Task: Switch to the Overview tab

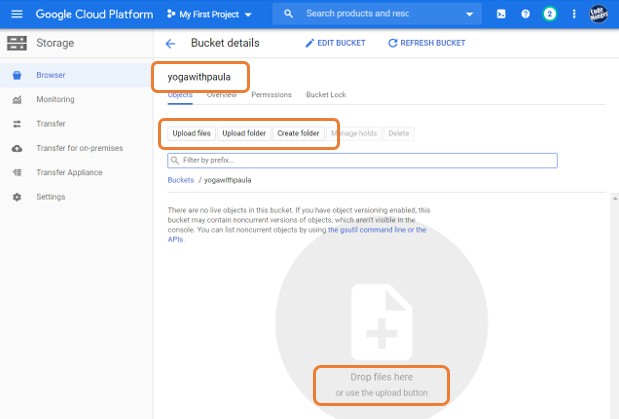Action: pyautogui.click(x=222, y=95)
